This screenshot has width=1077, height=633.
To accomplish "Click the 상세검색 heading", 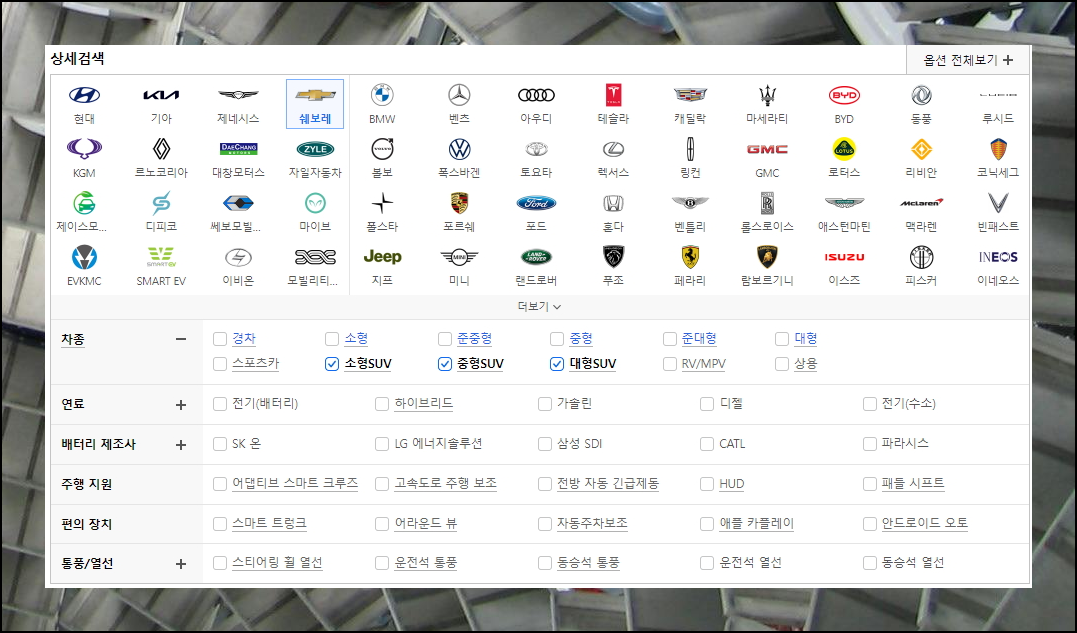I will (78, 58).
